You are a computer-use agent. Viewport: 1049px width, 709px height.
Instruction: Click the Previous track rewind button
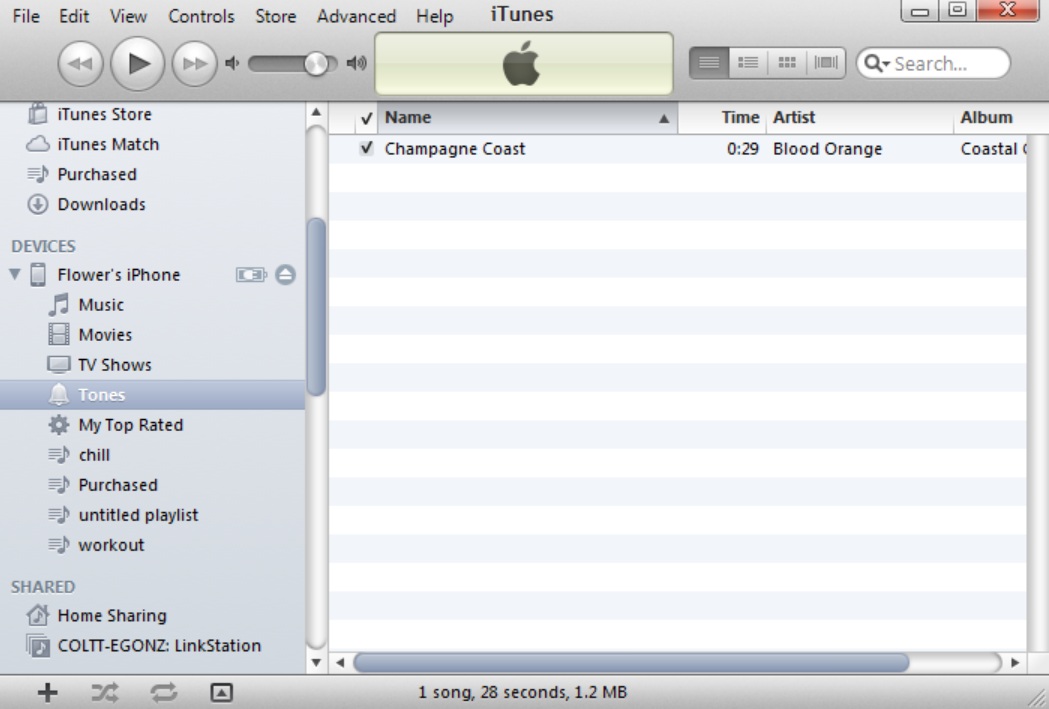80,64
